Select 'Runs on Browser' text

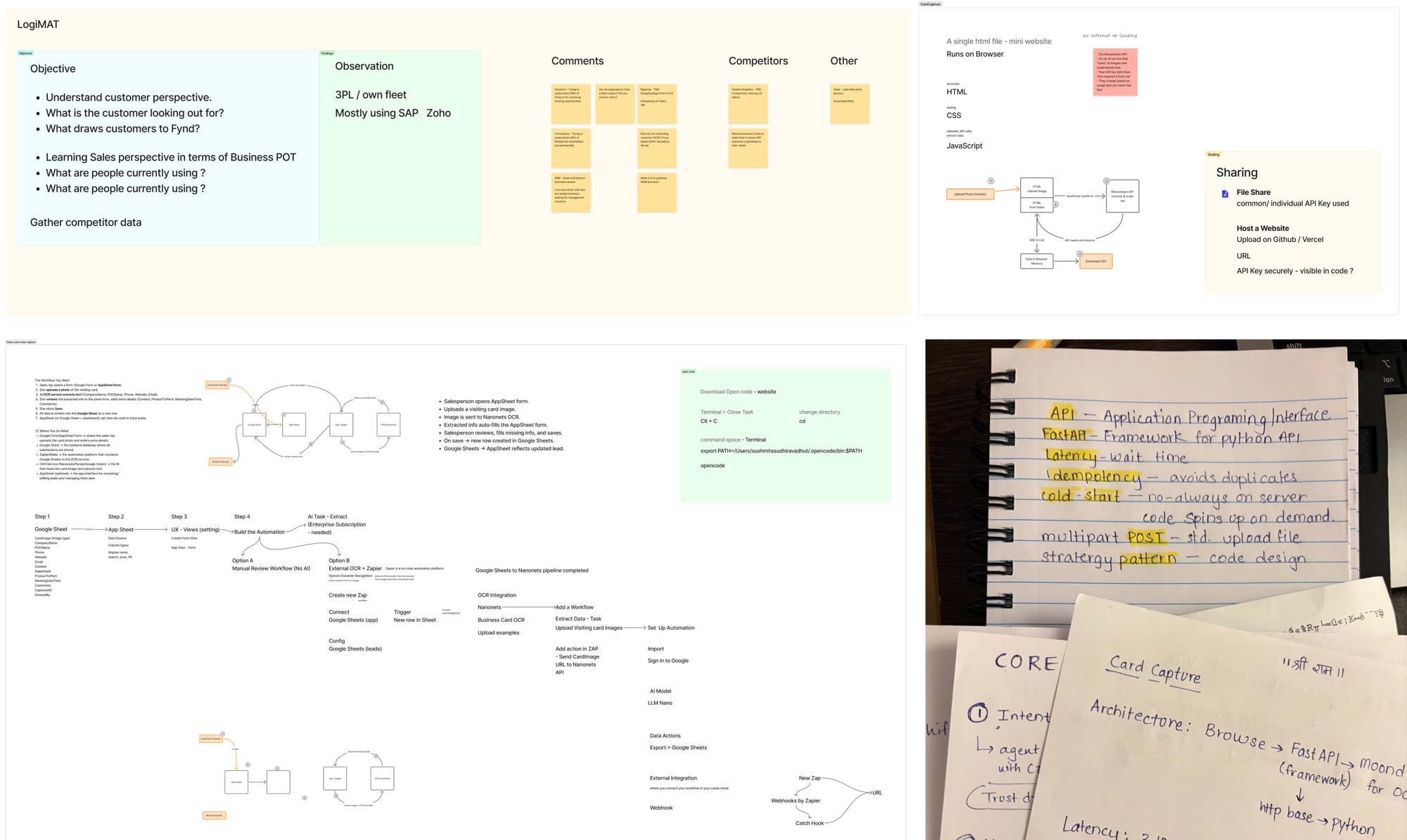point(974,54)
